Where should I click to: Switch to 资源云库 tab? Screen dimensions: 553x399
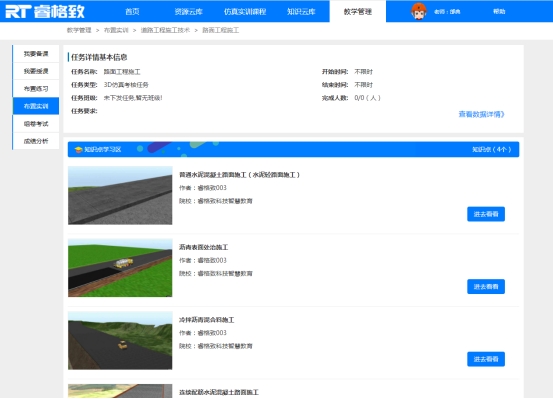[x=188, y=12]
